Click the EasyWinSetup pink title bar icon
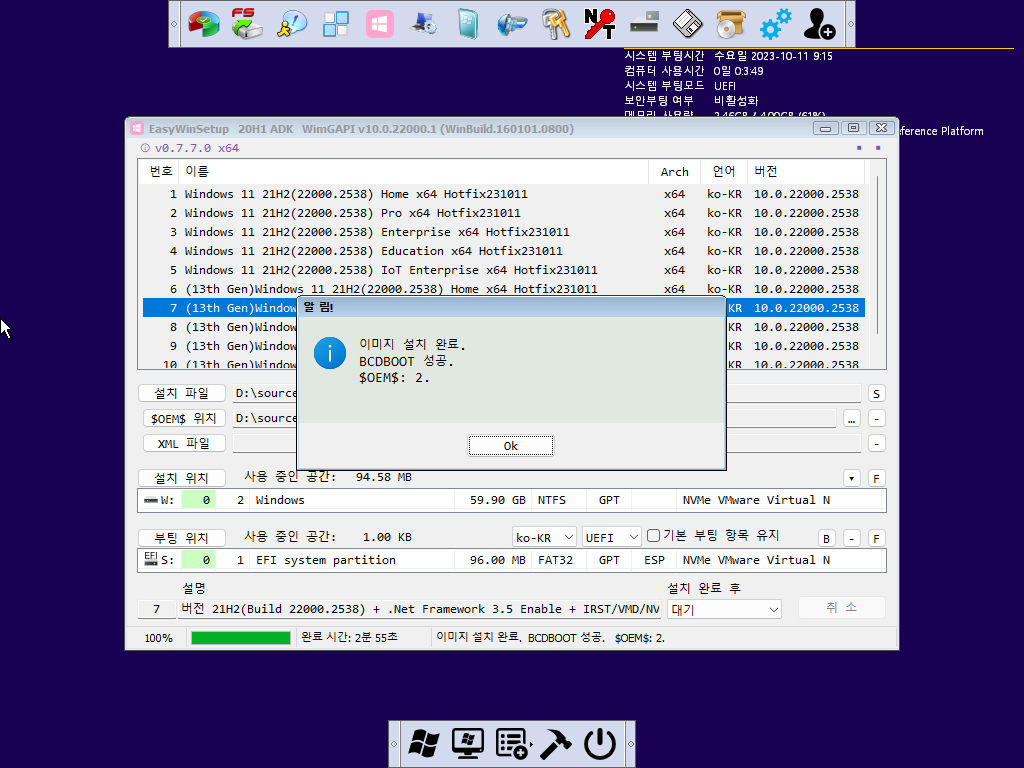The image size is (1024, 768). click(x=136, y=129)
